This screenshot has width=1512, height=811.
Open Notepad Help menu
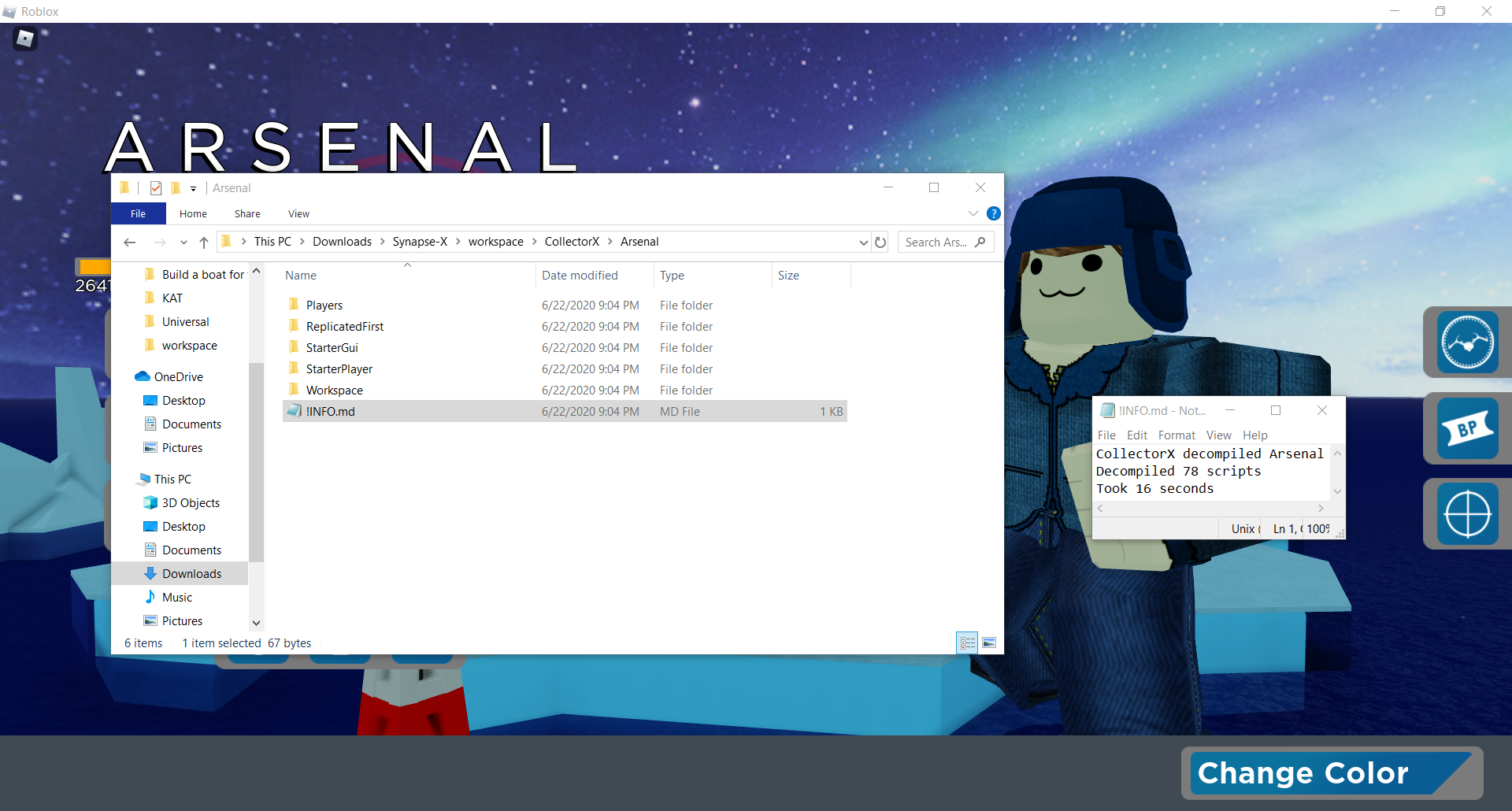pyautogui.click(x=1255, y=435)
